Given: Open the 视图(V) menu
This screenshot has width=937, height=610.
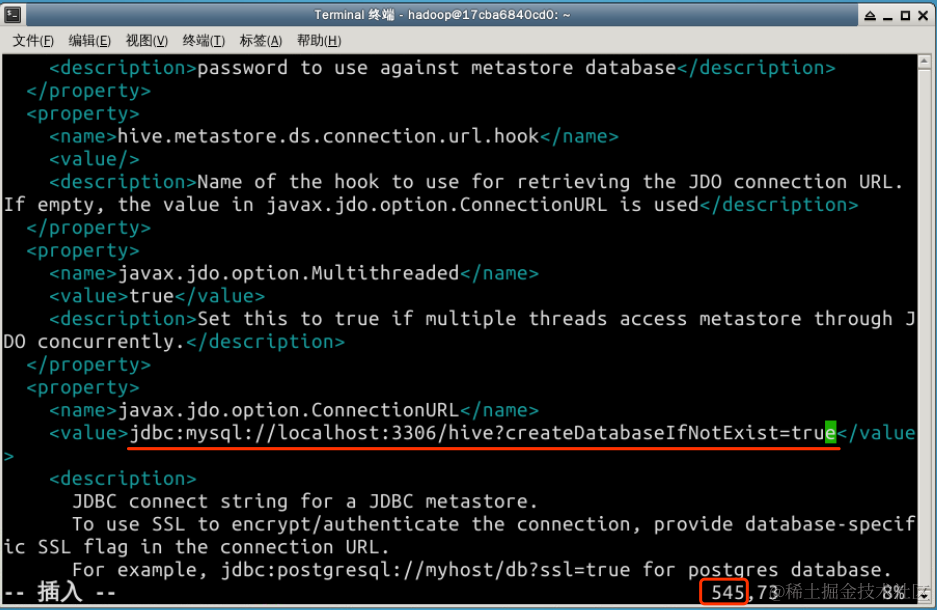Looking at the screenshot, I should (146, 41).
